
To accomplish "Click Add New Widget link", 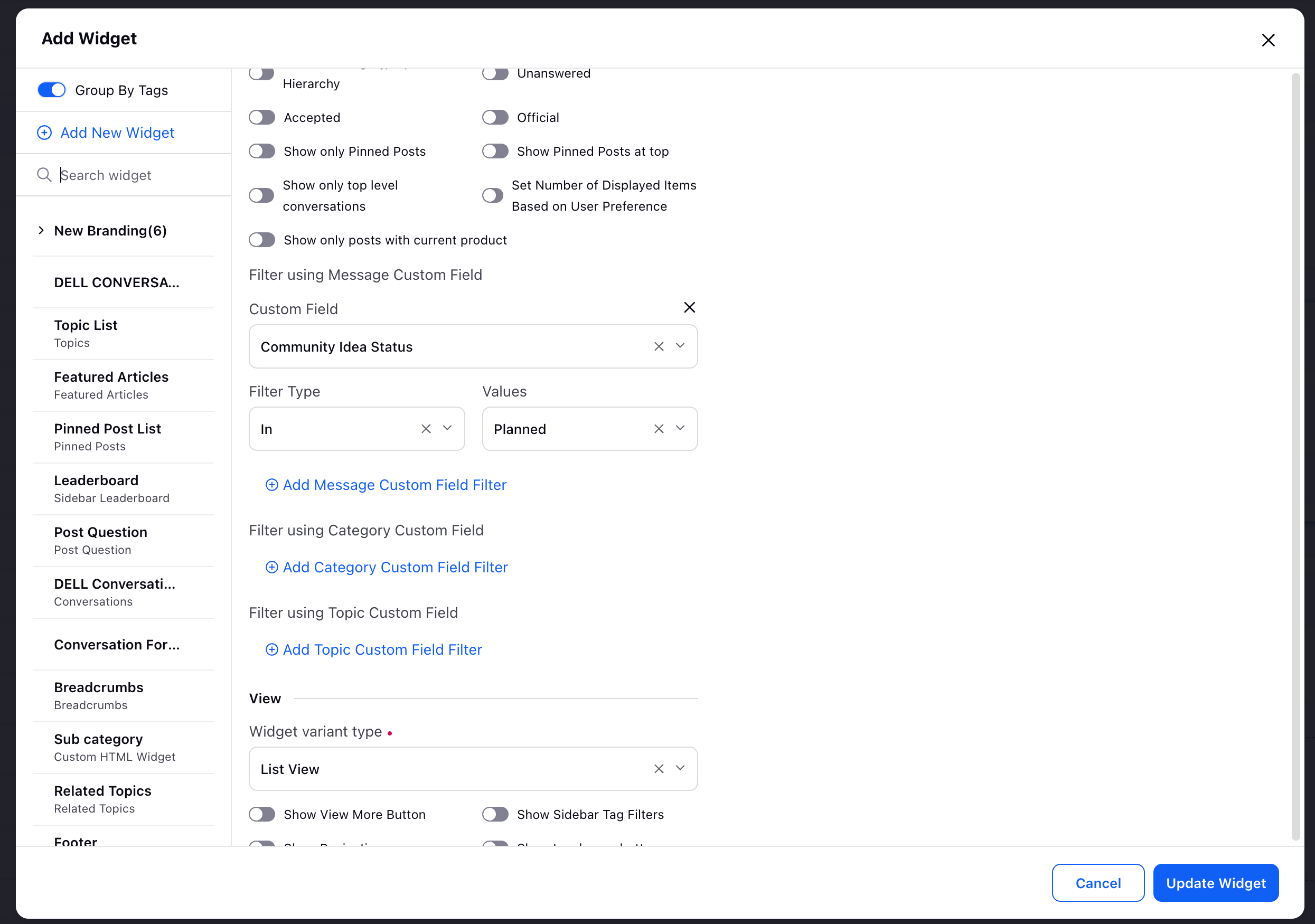I will tap(117, 133).
